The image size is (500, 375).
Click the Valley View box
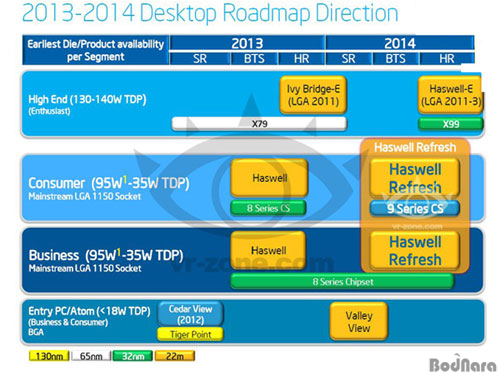pyautogui.click(x=359, y=321)
